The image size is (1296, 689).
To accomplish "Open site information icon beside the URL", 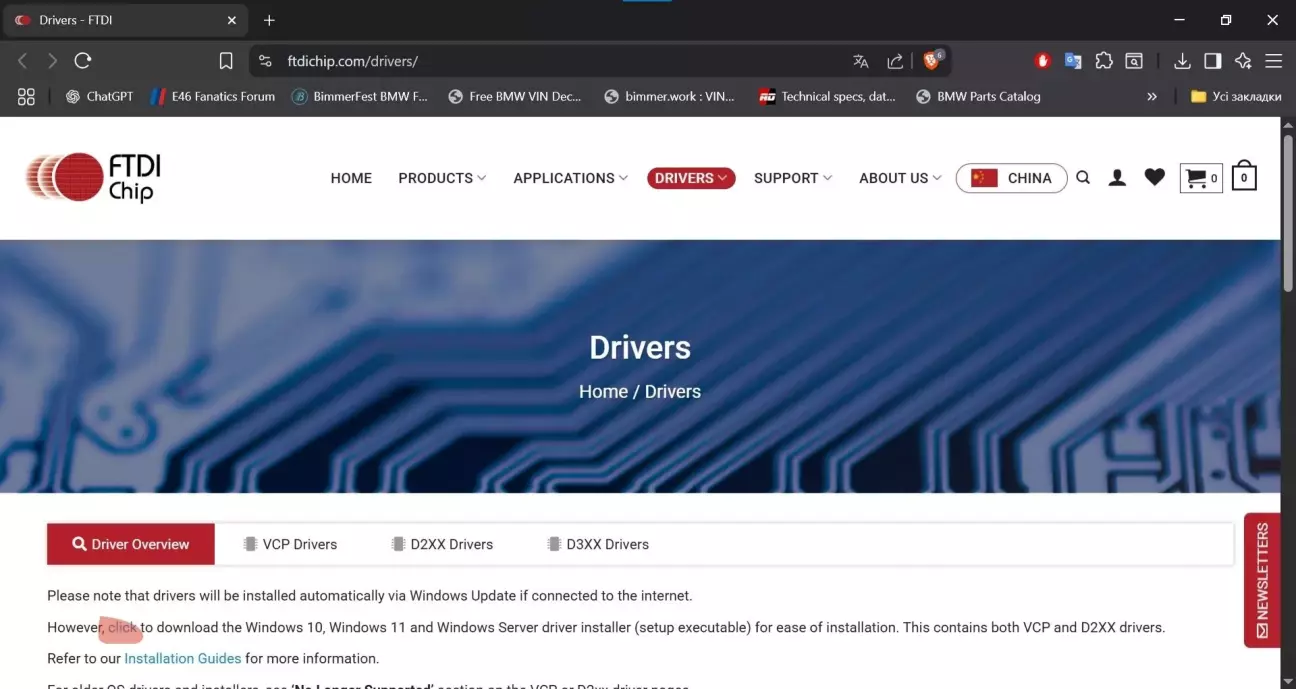I will coord(265,61).
